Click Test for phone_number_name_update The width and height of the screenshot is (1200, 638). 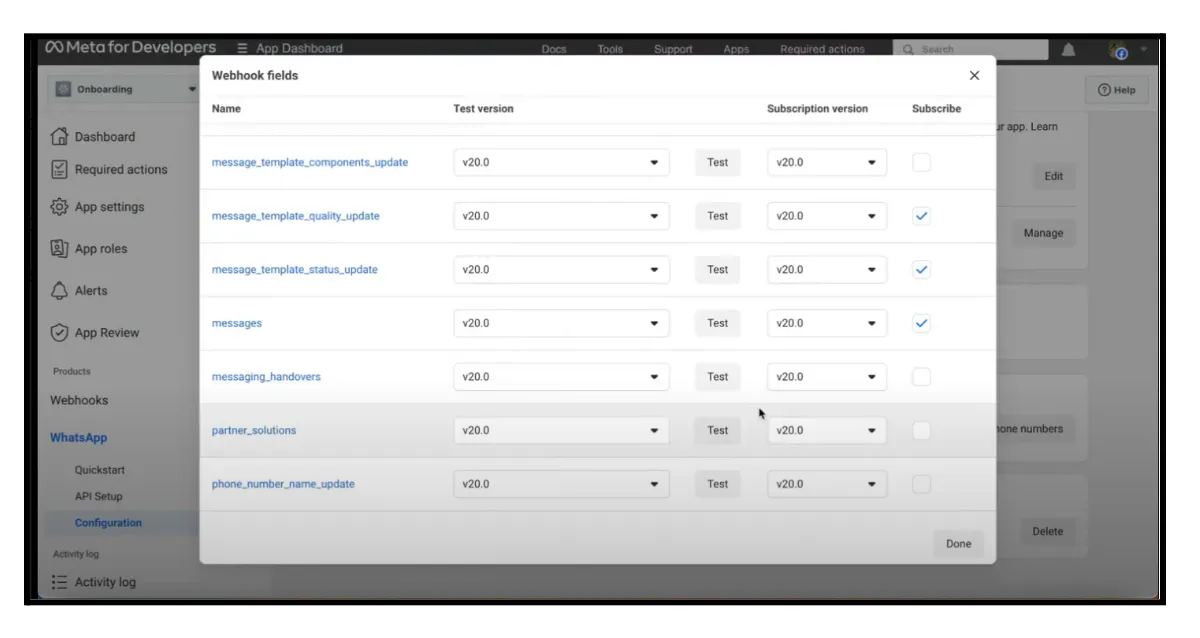point(718,484)
